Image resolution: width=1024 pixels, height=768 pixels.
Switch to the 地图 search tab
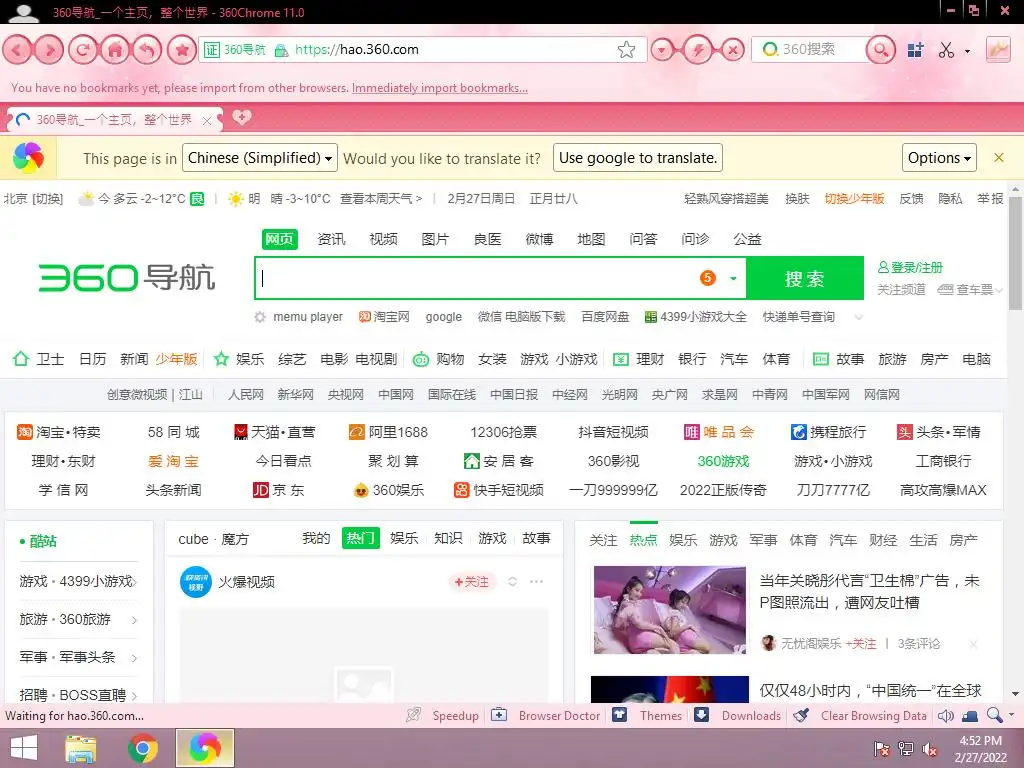click(591, 239)
